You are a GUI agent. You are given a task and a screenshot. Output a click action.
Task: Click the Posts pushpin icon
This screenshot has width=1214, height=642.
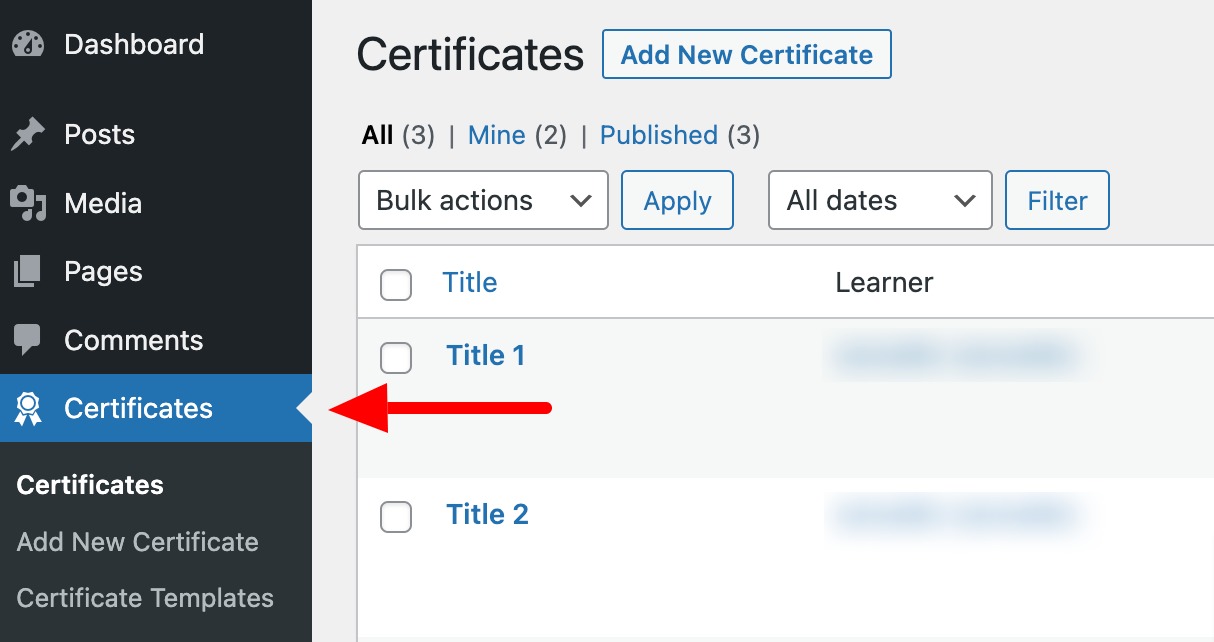[28, 135]
